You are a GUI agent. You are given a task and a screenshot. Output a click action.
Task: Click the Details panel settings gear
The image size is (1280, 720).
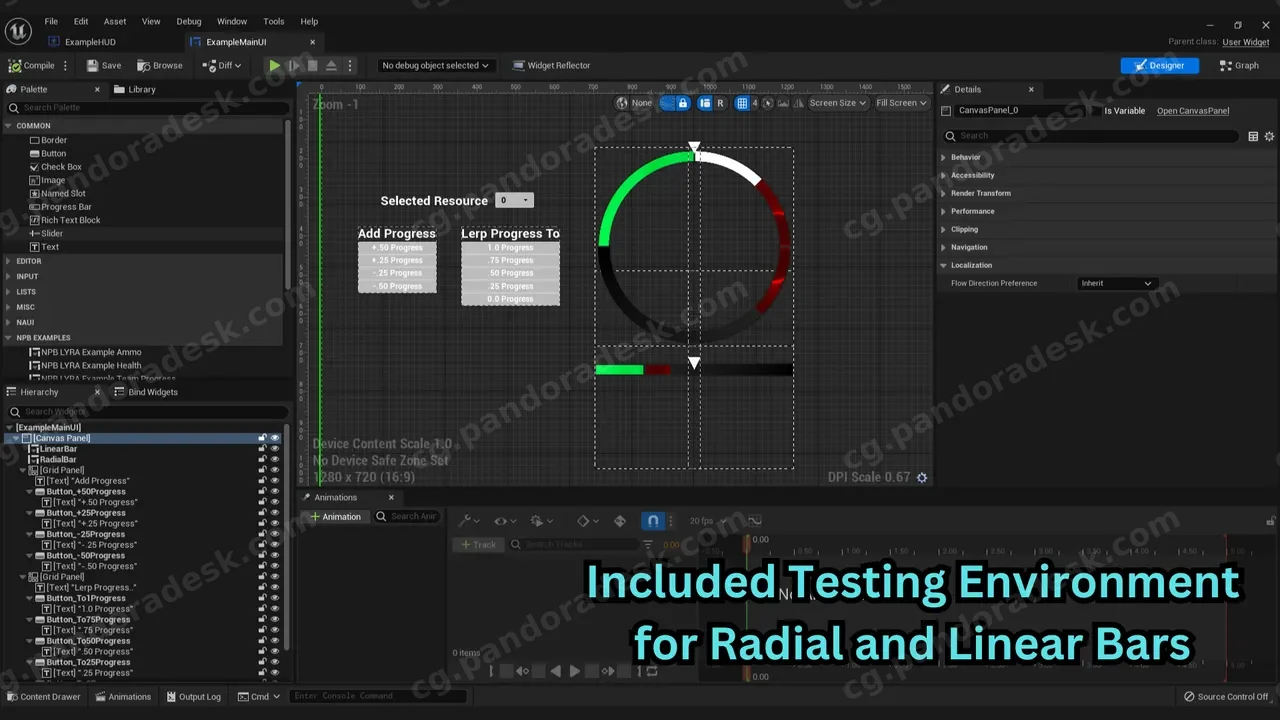coord(1270,136)
